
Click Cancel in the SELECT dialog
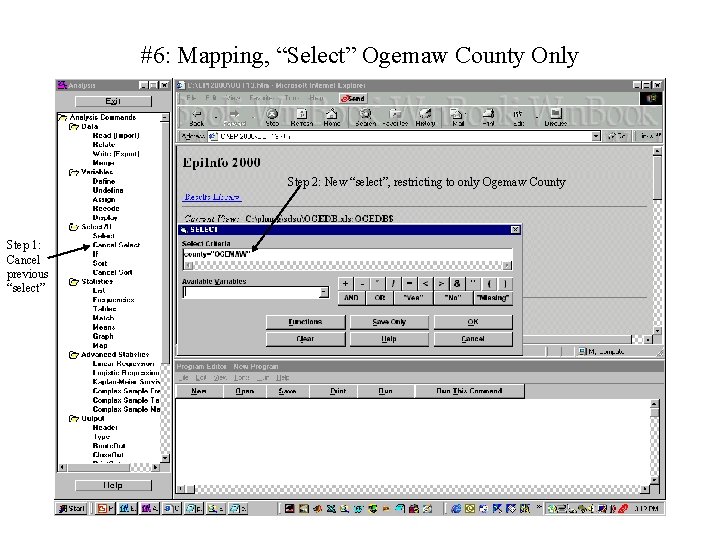click(x=473, y=339)
